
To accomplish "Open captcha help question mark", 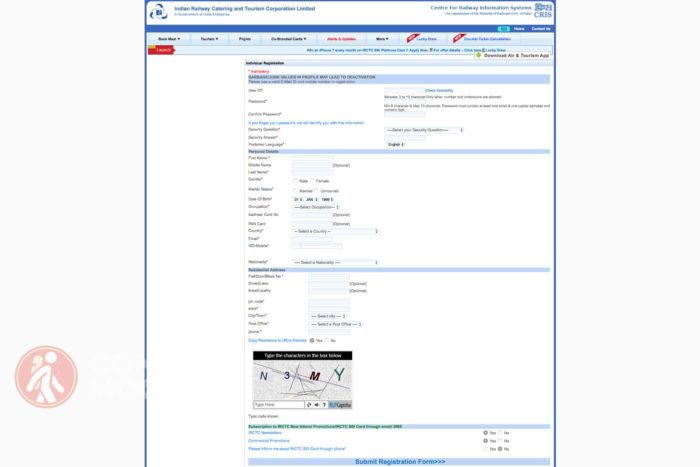I will 324,405.
